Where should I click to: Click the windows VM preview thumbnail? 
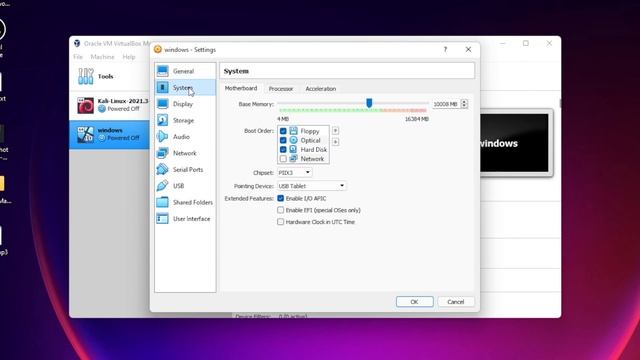click(514, 143)
